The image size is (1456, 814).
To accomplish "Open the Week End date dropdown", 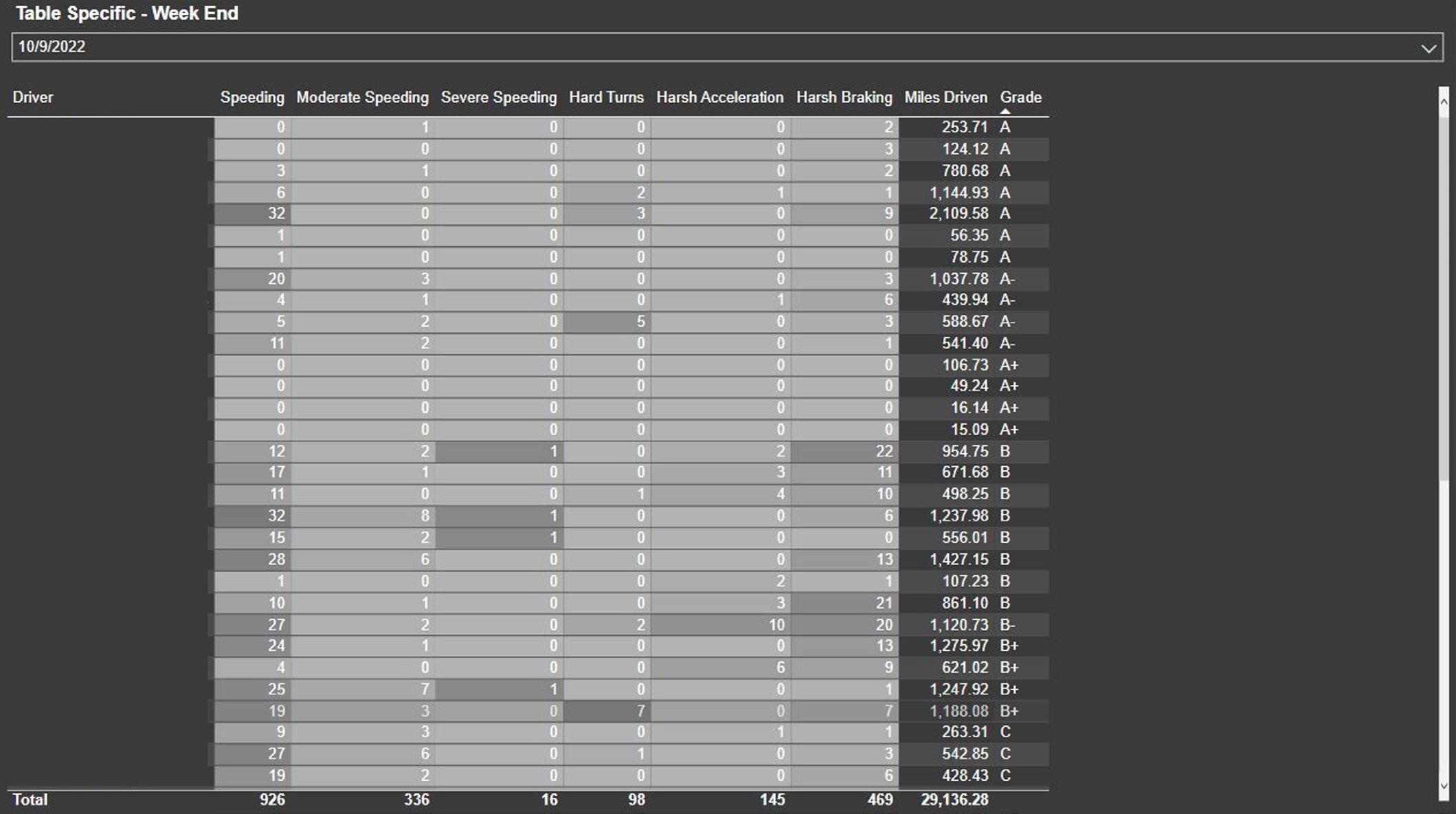I will (x=715, y=47).
